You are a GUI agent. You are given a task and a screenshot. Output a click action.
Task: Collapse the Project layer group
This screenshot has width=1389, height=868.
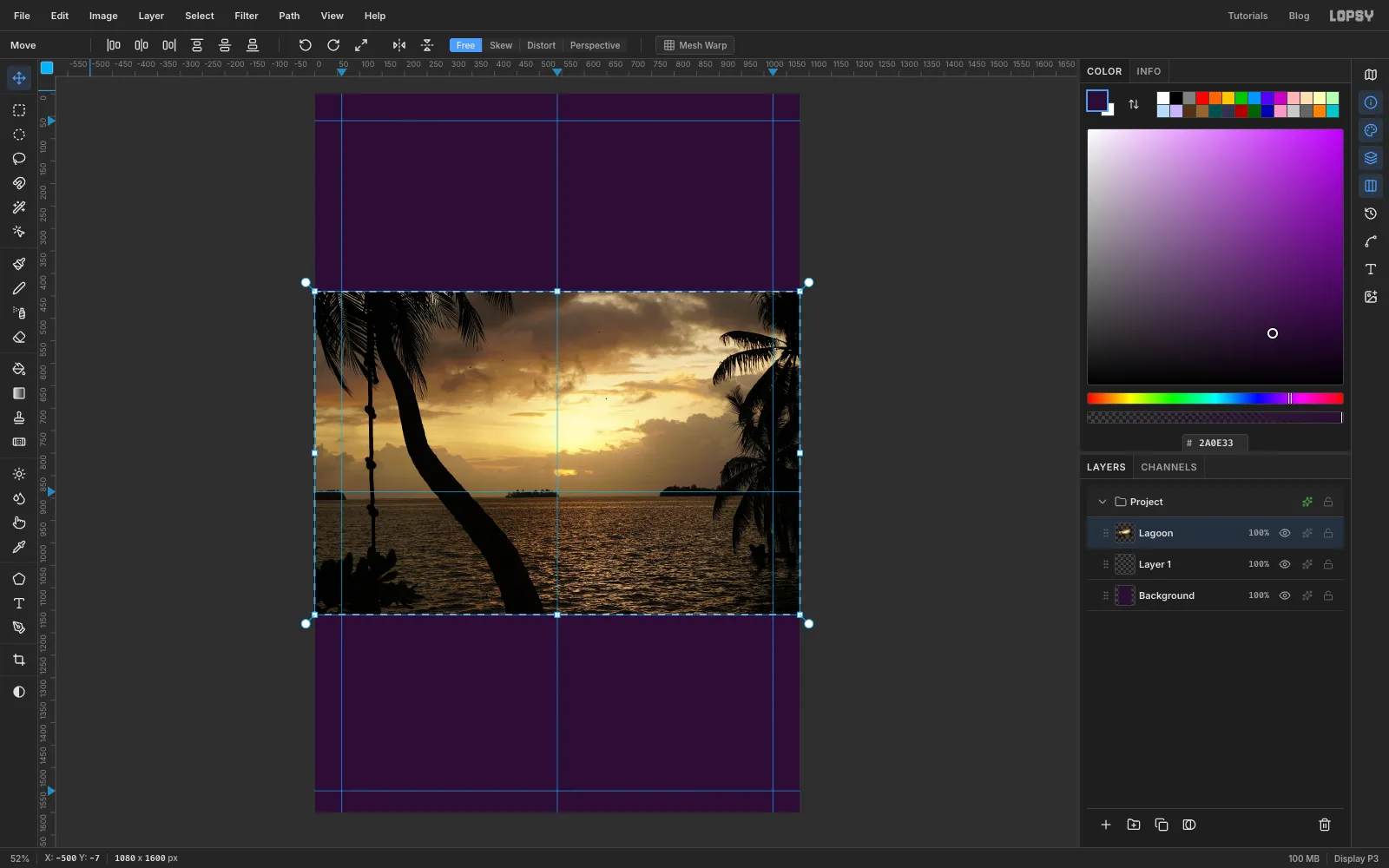pos(1103,502)
